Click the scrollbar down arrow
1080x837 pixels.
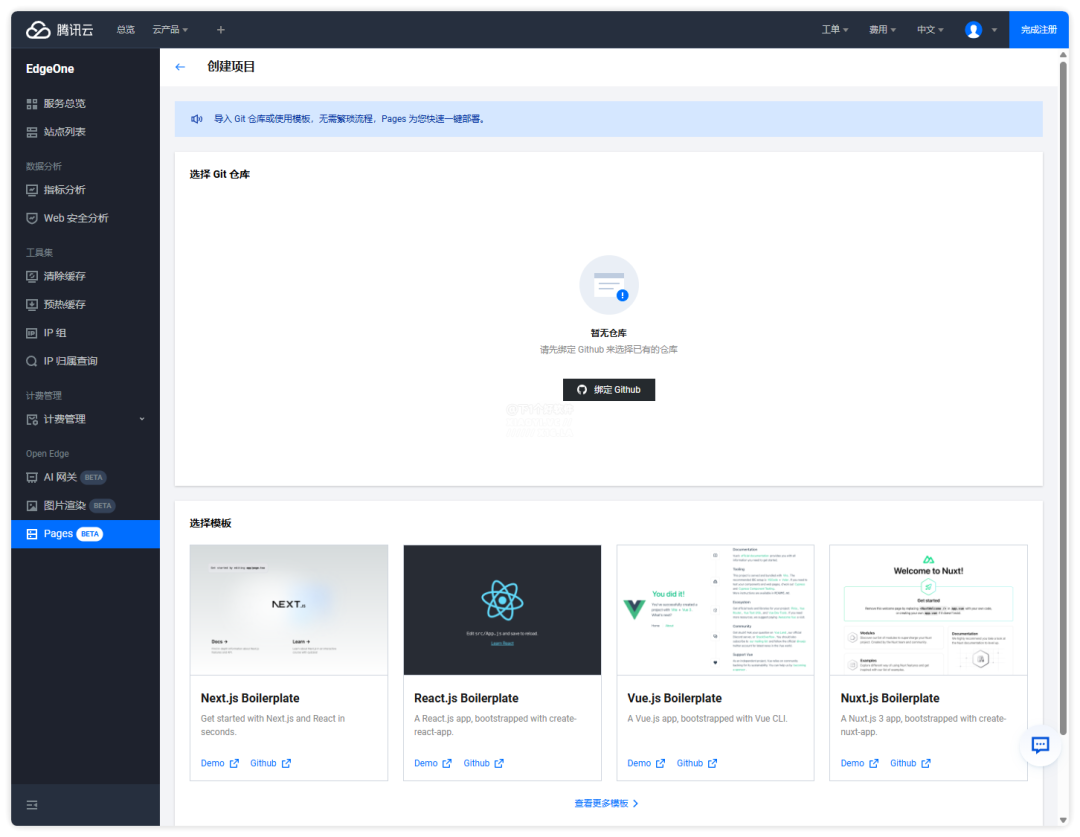point(1063,820)
